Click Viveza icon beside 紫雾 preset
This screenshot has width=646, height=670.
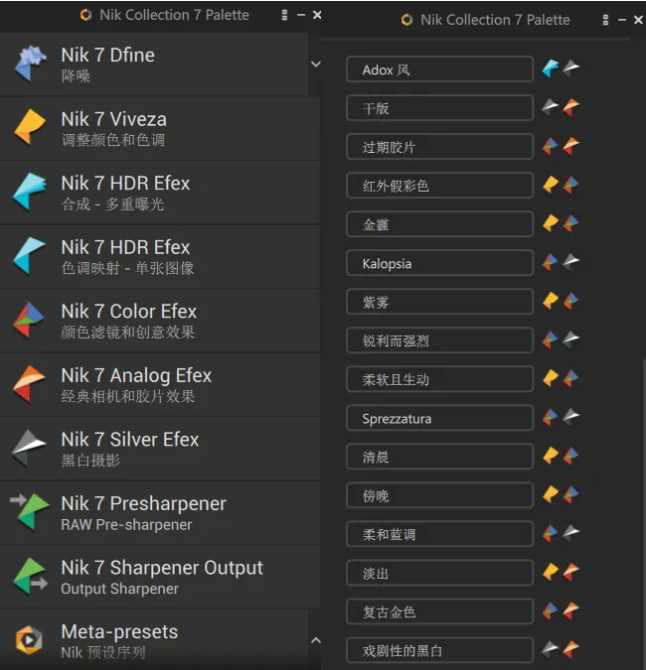point(550,300)
